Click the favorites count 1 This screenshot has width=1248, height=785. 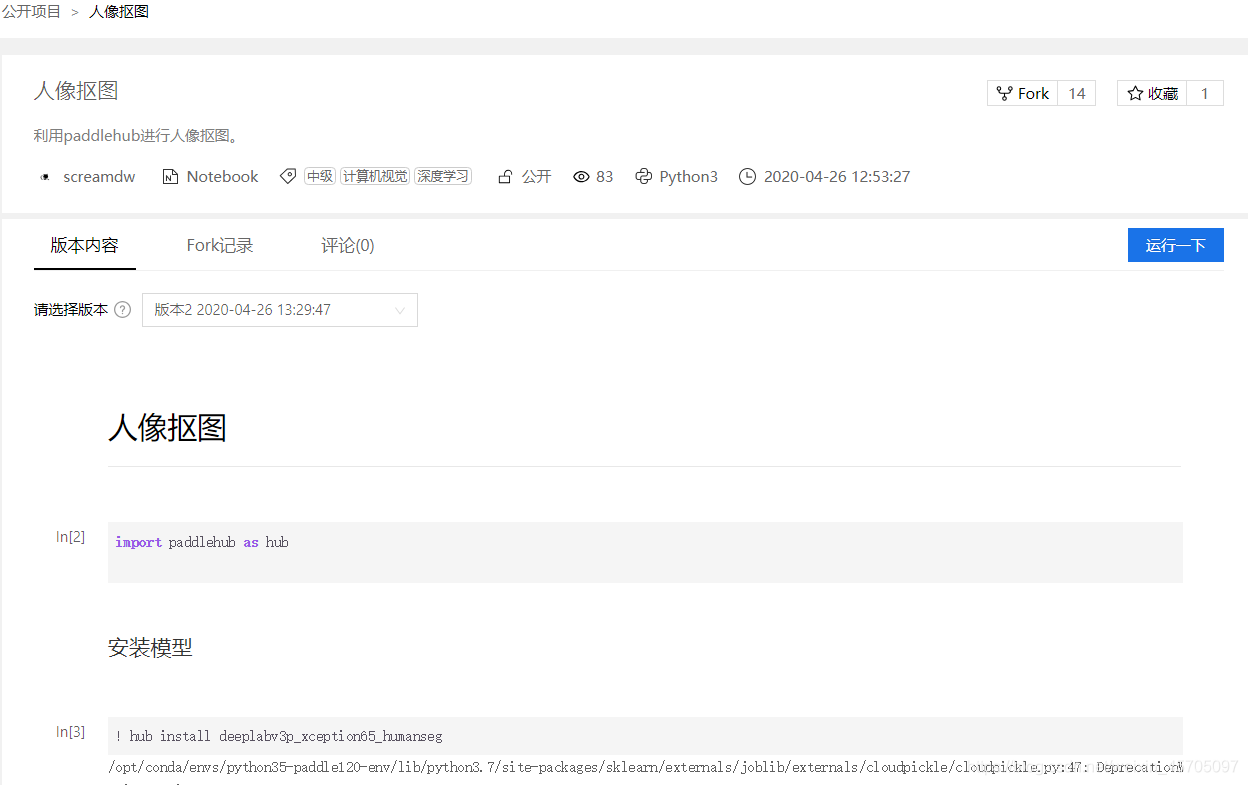coord(1205,93)
